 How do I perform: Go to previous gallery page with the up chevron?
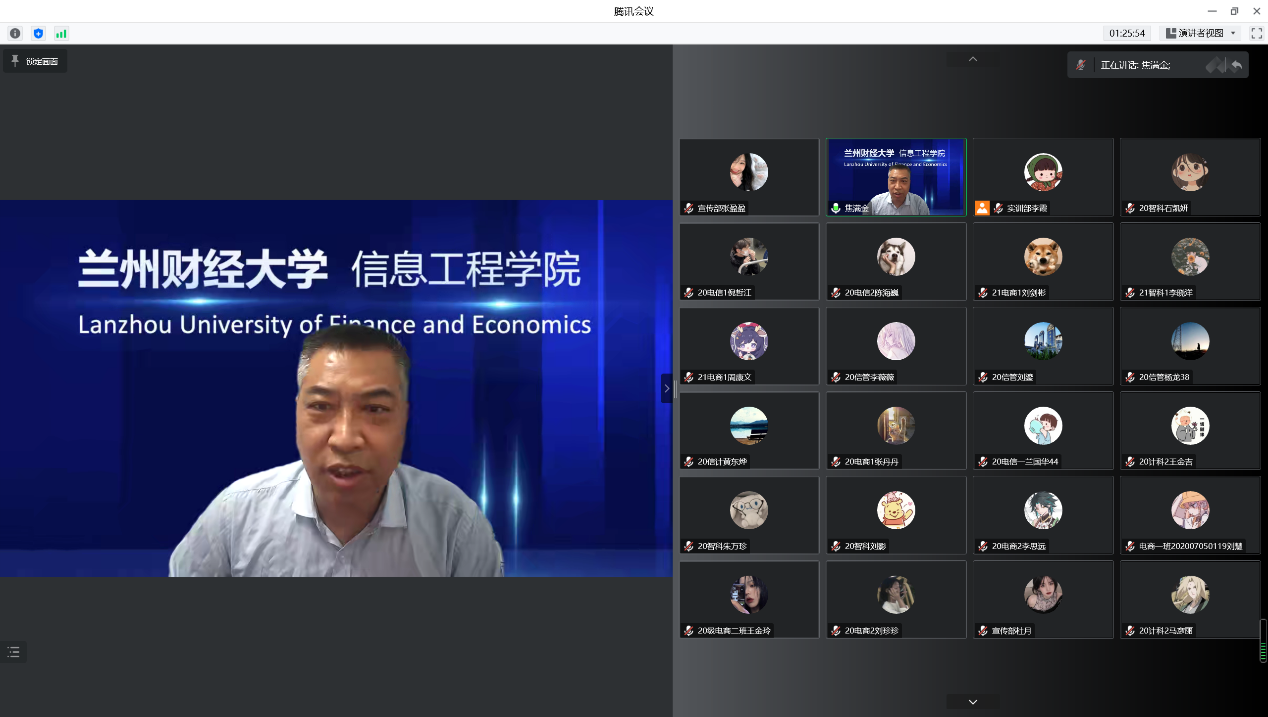(x=973, y=59)
